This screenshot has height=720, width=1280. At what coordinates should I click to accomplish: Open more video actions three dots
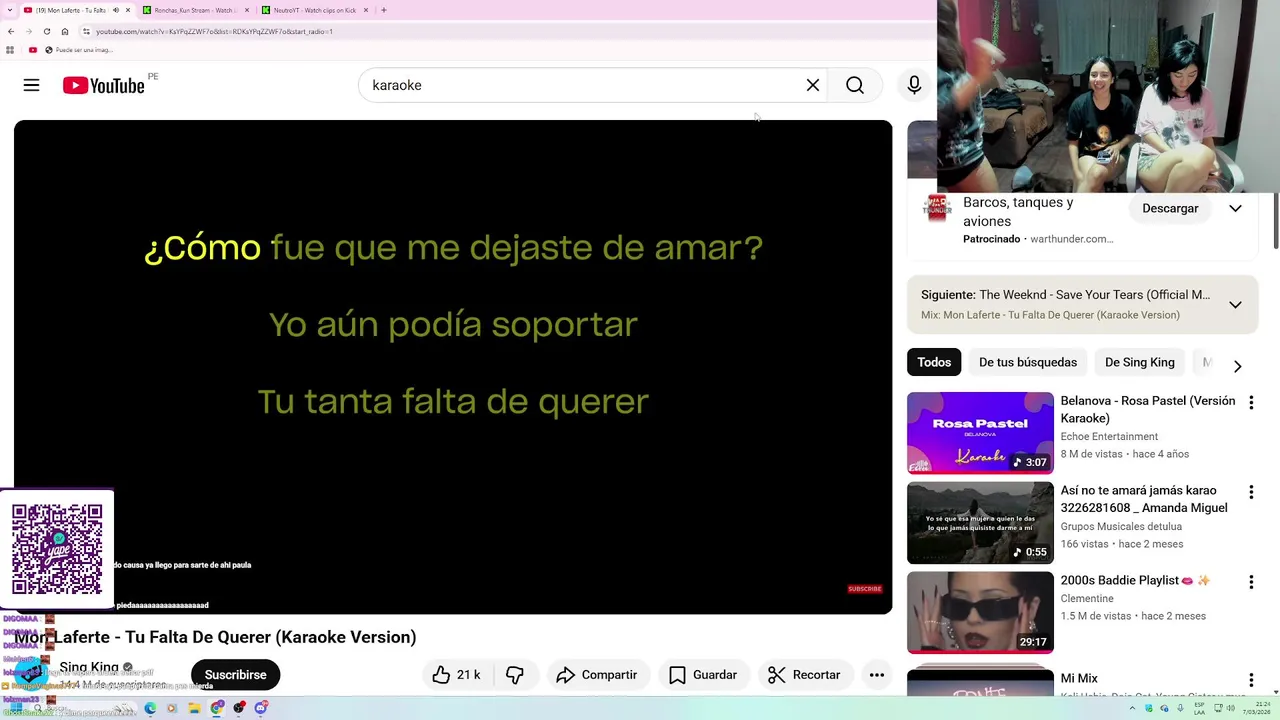coord(877,675)
